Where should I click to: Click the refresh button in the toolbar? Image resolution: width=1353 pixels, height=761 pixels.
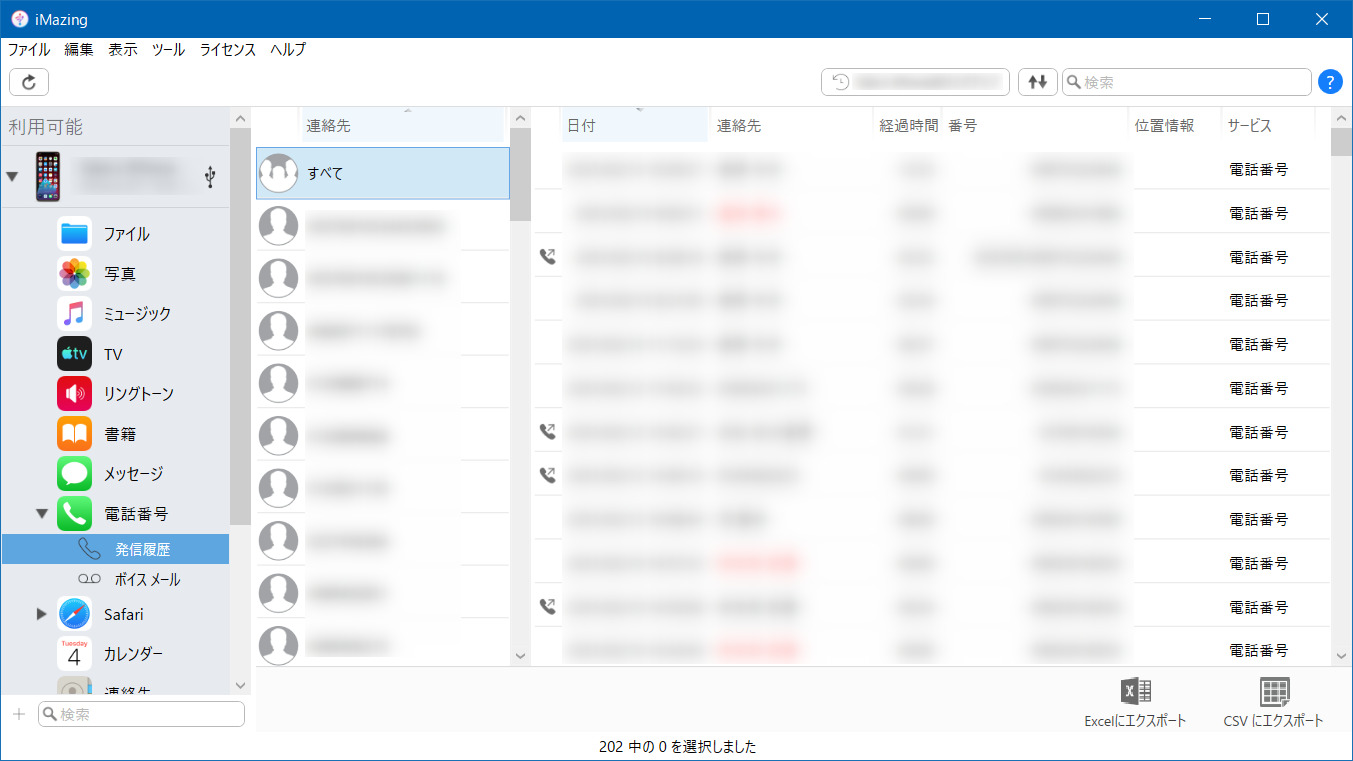click(x=29, y=82)
